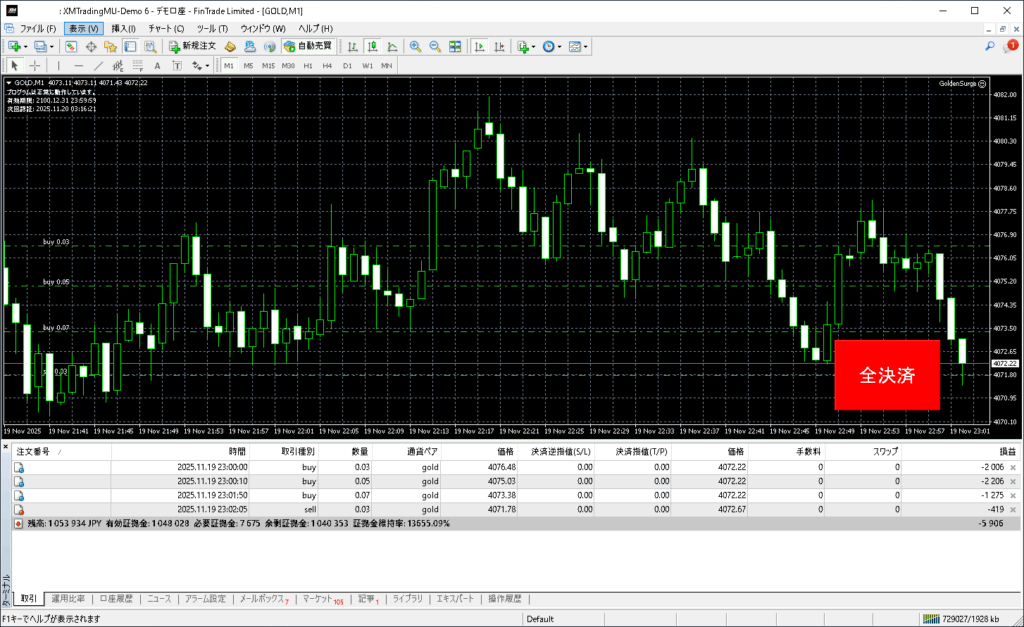Expand the periodicity clock dropdown
Screen dimensions: 1024x627
[x=561, y=46]
